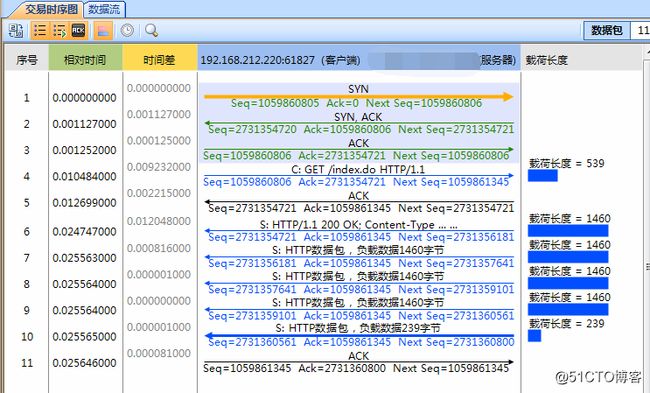Click the swap/exchange direction toolbar icon
650x393 pixels.
coord(16,31)
